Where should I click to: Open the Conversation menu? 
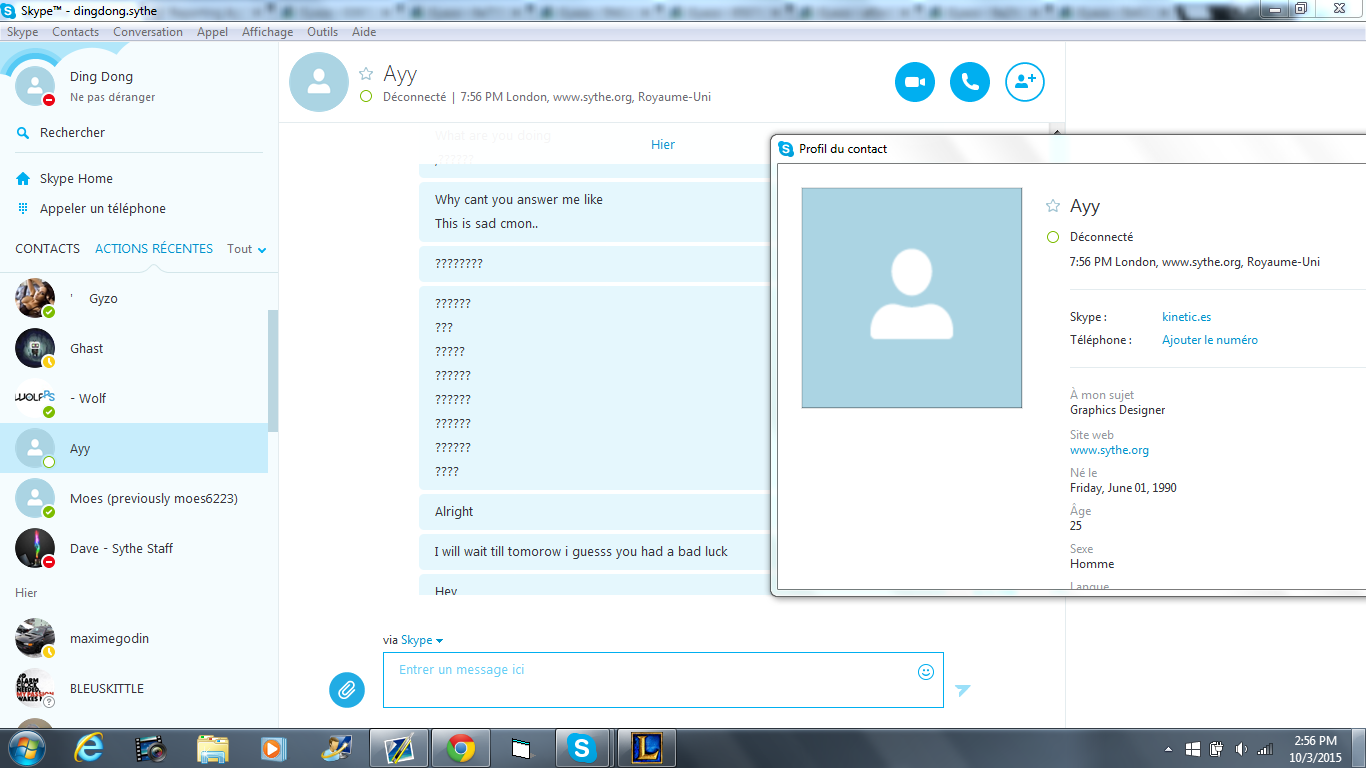pos(148,32)
